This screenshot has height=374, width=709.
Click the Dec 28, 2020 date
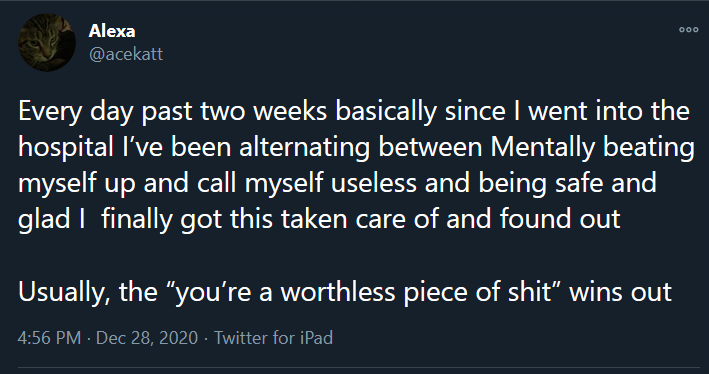coord(147,338)
